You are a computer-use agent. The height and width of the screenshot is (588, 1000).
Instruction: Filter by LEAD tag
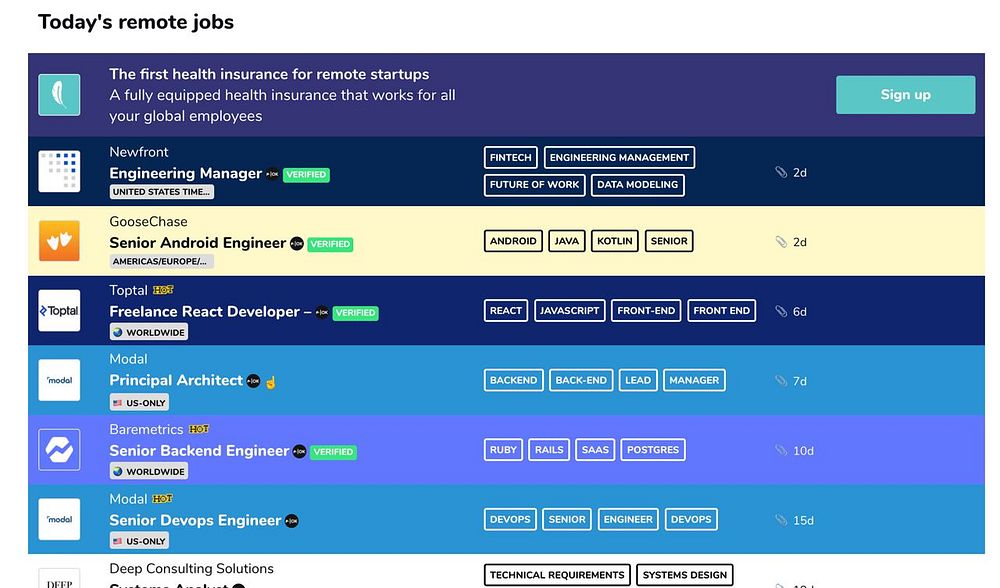(638, 380)
